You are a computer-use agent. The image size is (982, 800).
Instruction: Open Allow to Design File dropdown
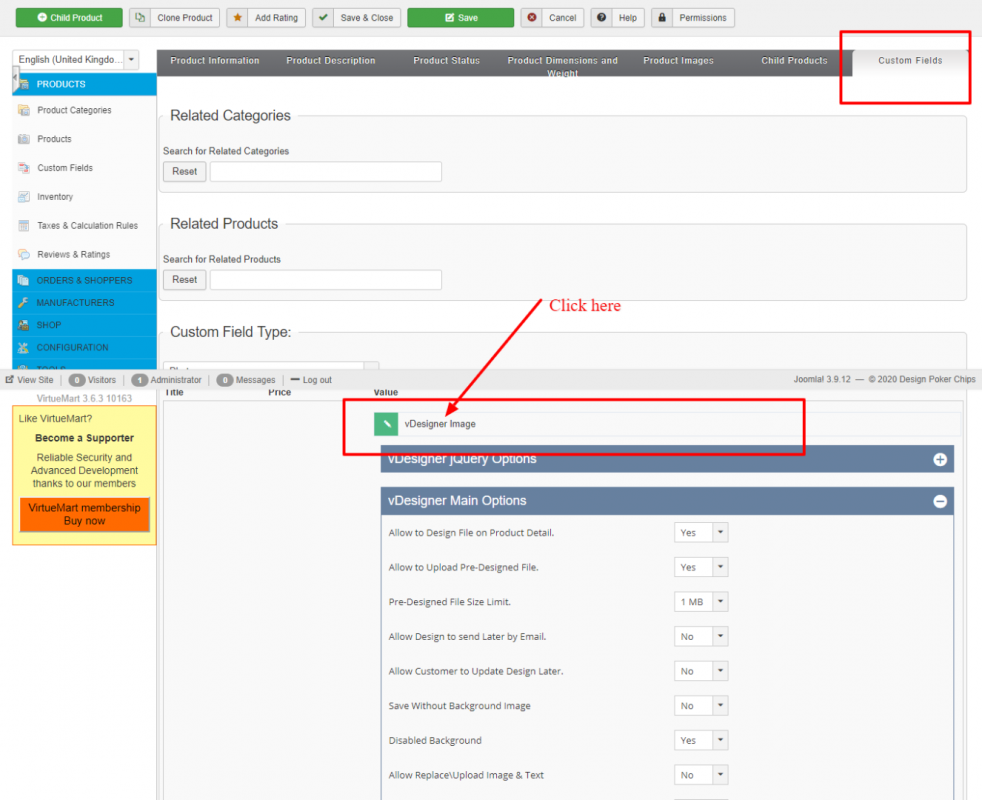pos(701,532)
